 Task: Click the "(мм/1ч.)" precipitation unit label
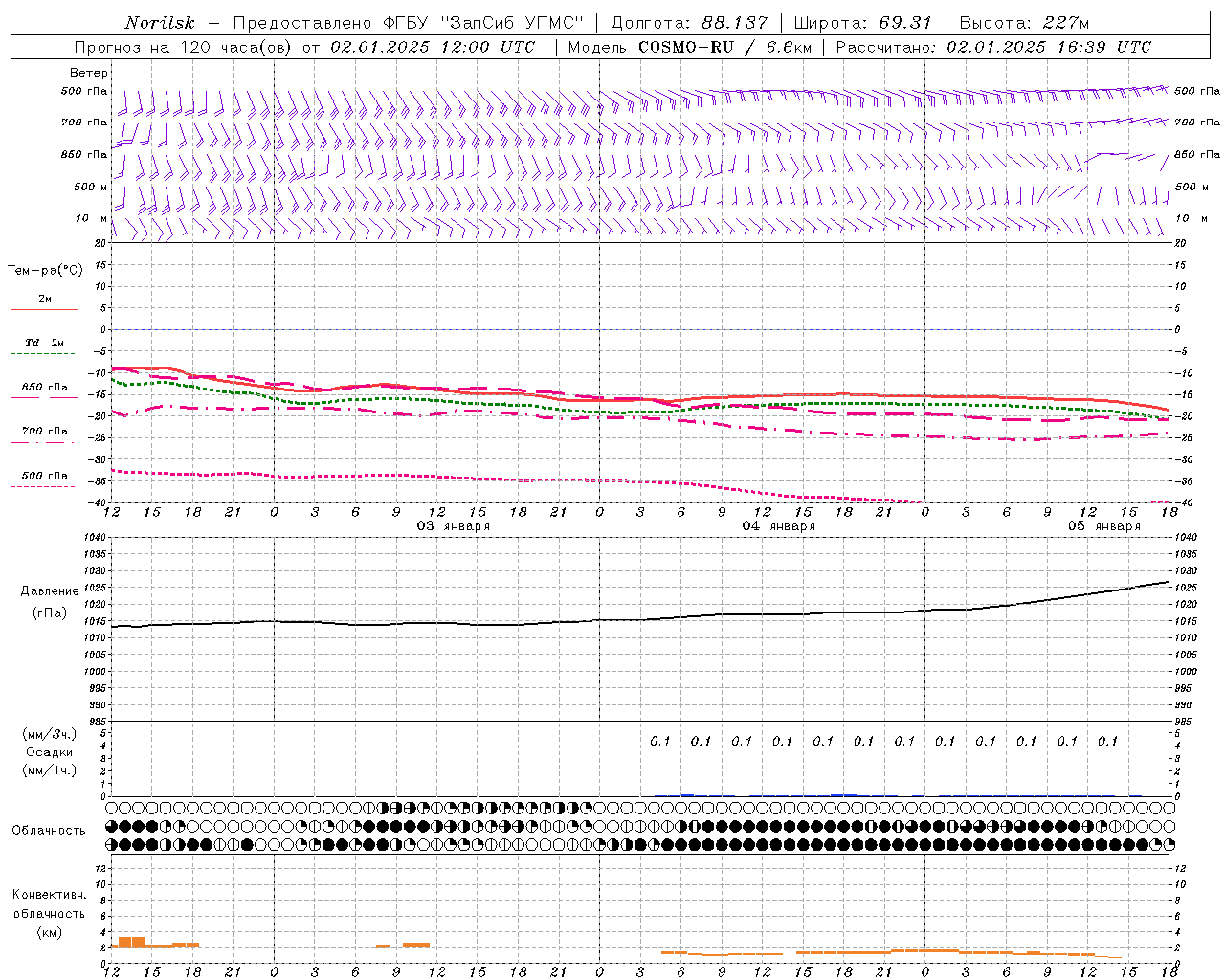50,770
